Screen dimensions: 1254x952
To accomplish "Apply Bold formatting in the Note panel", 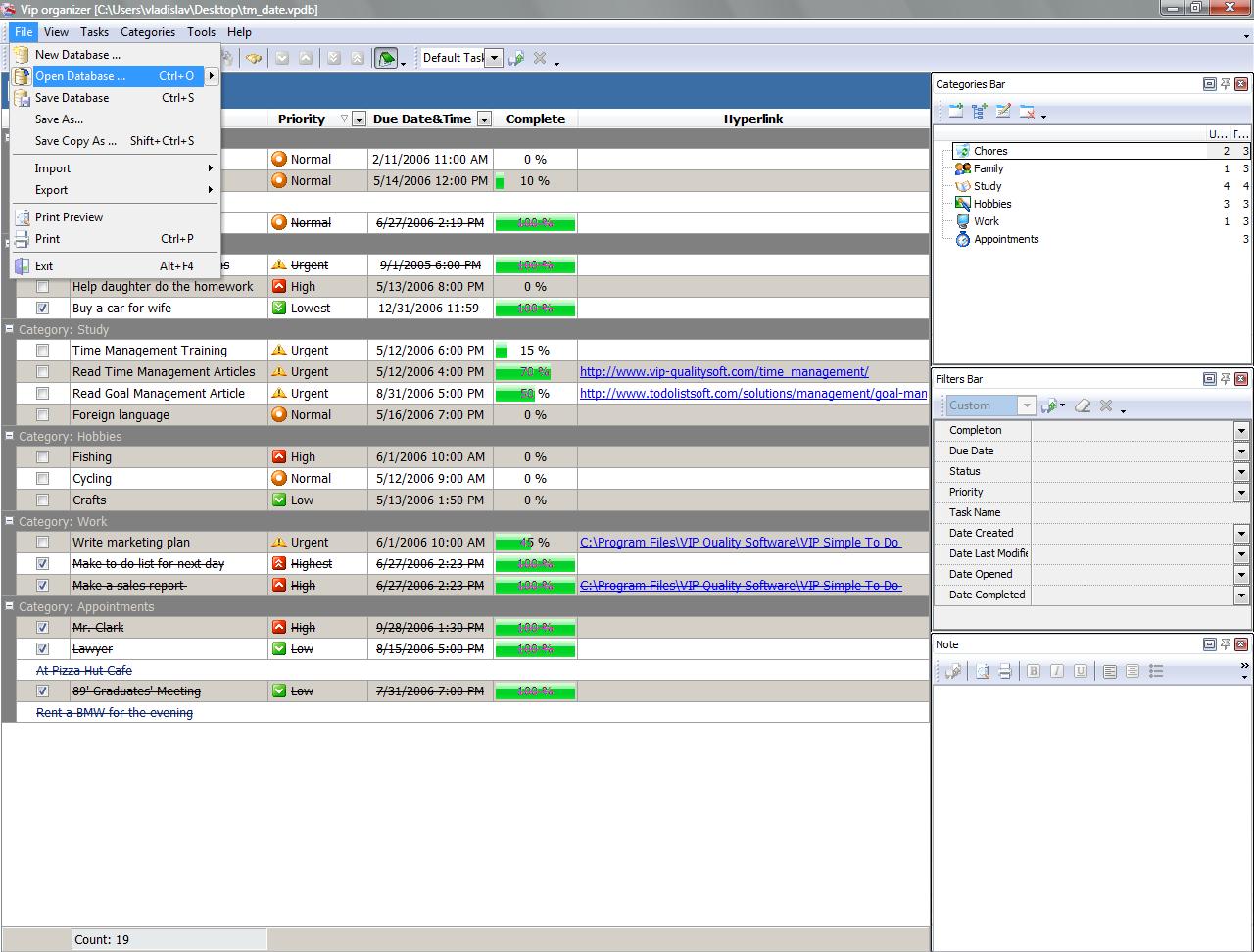I will (x=1033, y=671).
